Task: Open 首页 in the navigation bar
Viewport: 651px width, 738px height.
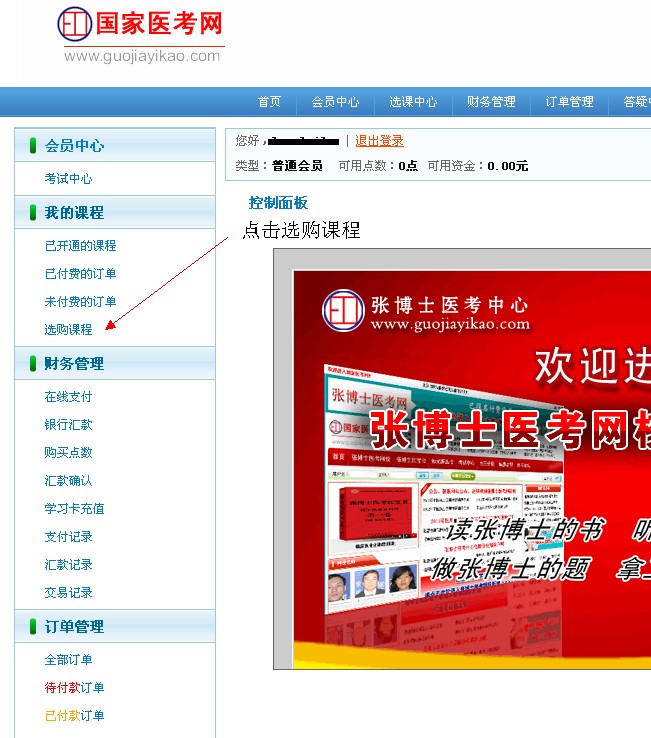Action: (269, 102)
